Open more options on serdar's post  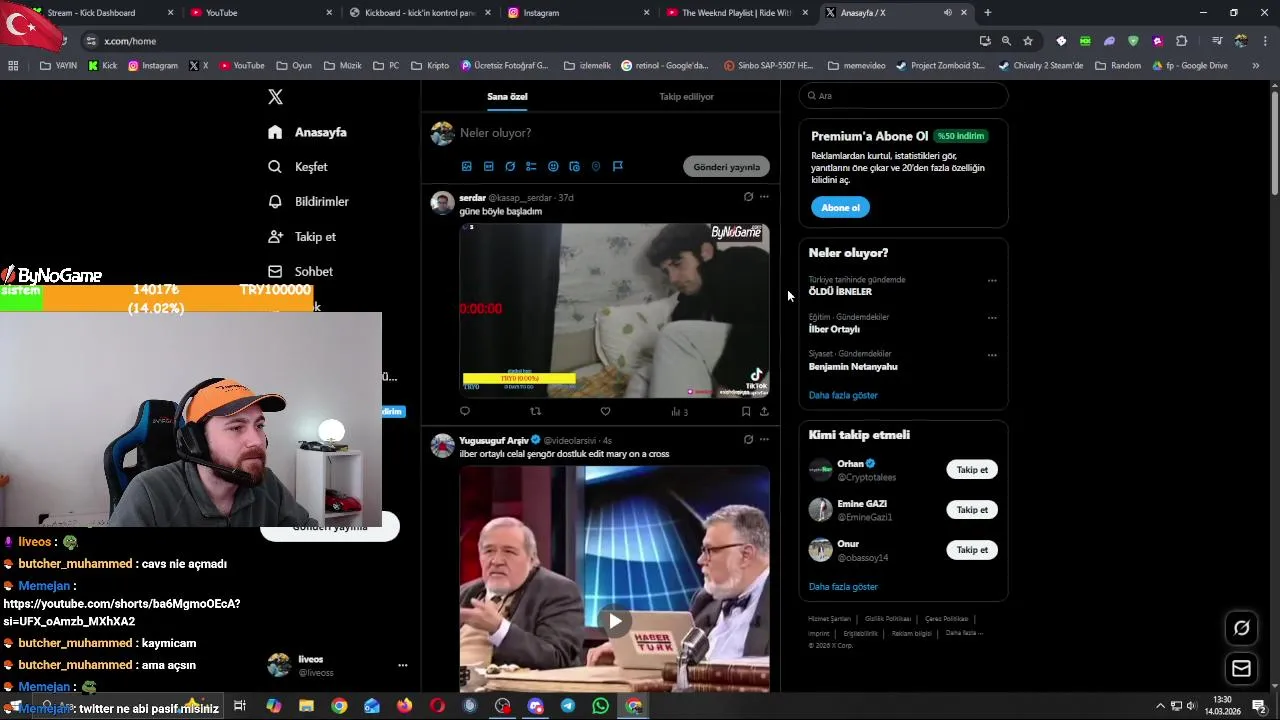(764, 197)
